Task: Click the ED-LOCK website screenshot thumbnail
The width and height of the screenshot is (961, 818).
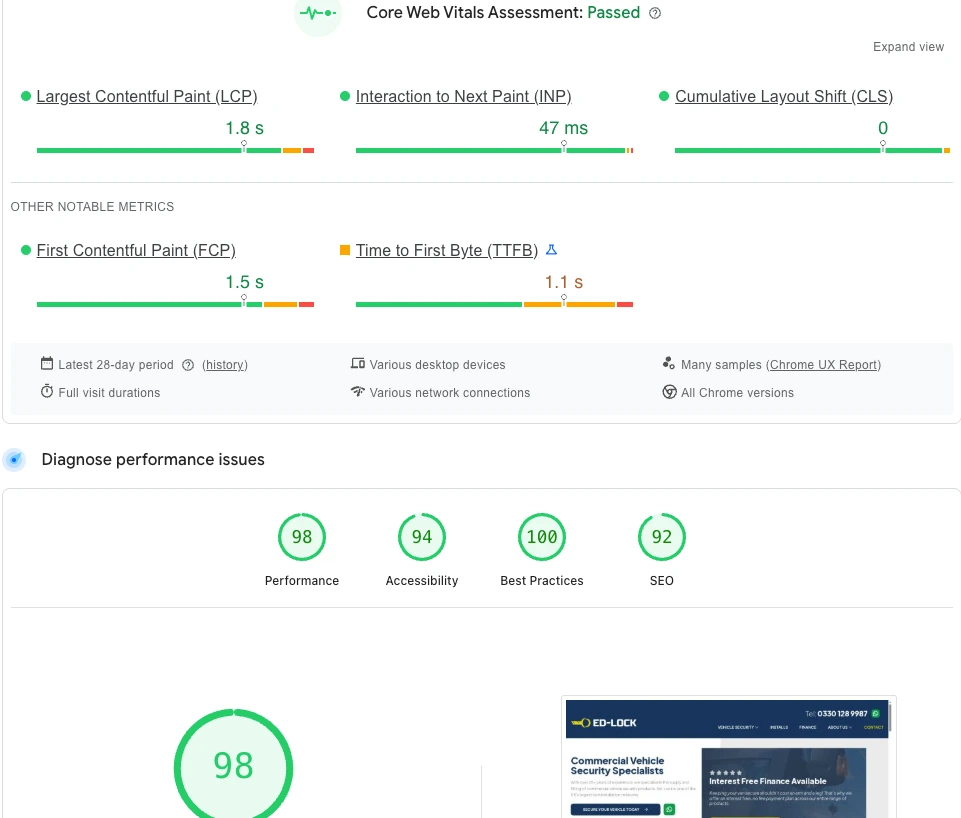Action: (729, 756)
